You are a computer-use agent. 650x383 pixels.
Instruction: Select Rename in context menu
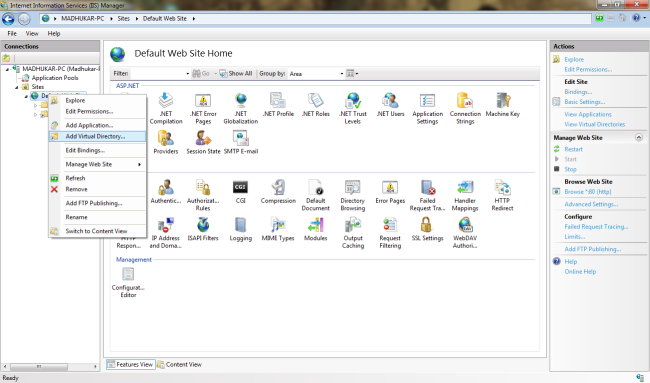97,217
